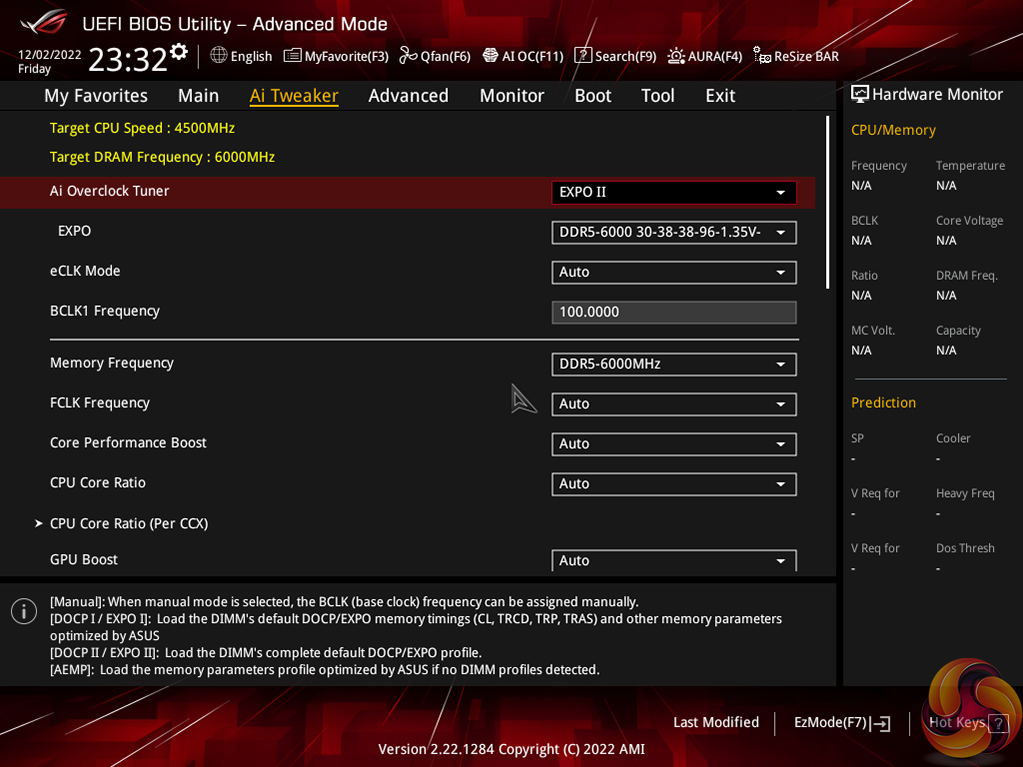Open Qfan(F6) fan control
This screenshot has width=1023, height=767.
coord(435,56)
